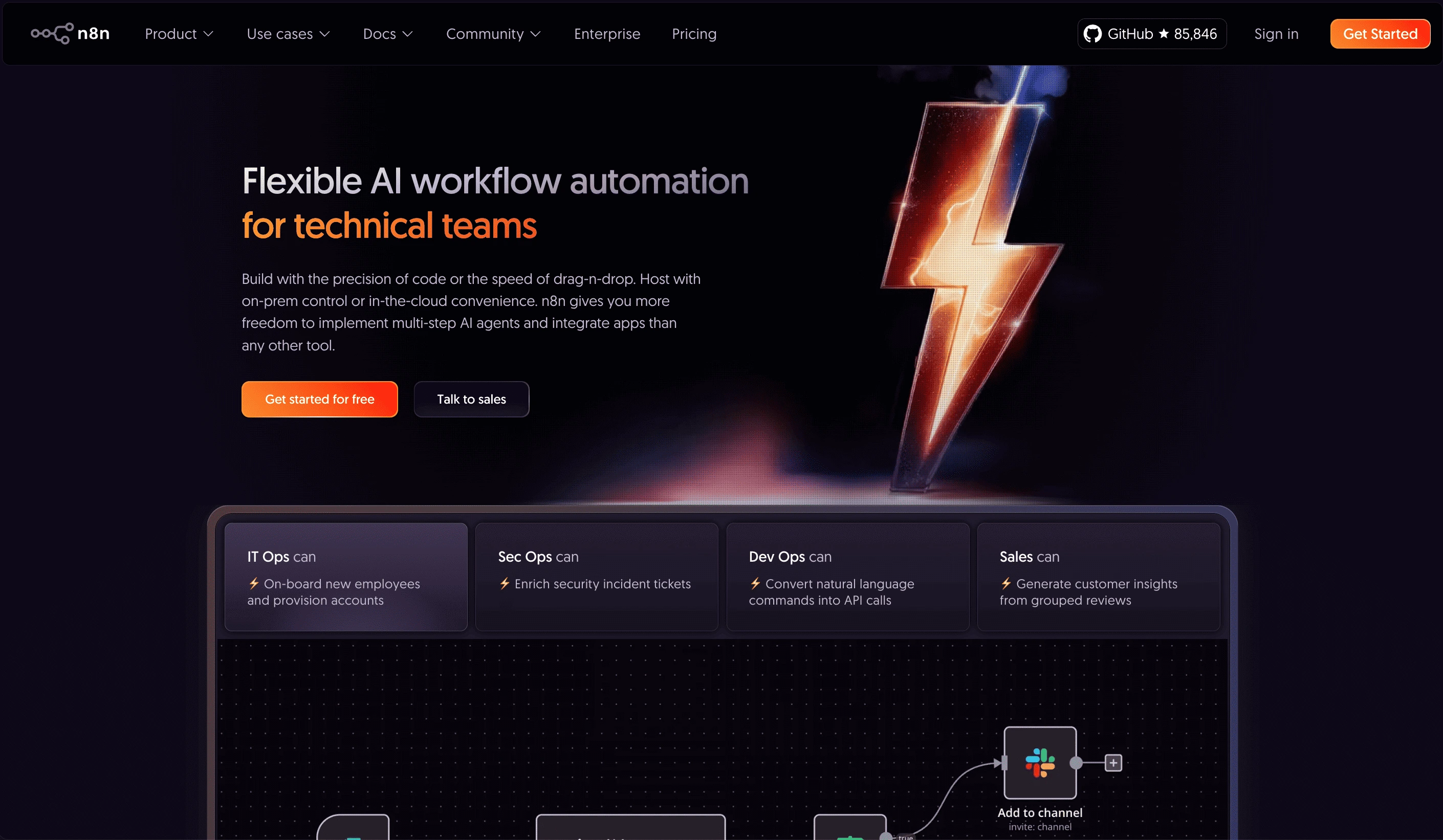This screenshot has width=1443, height=840.
Task: Click the plus icon after the Slack node
Action: coord(1112,762)
